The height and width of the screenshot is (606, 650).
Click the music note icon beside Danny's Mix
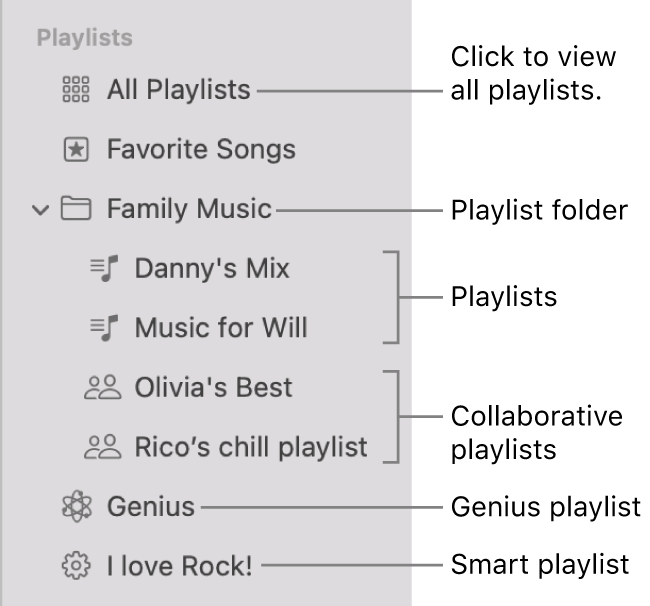(x=104, y=268)
